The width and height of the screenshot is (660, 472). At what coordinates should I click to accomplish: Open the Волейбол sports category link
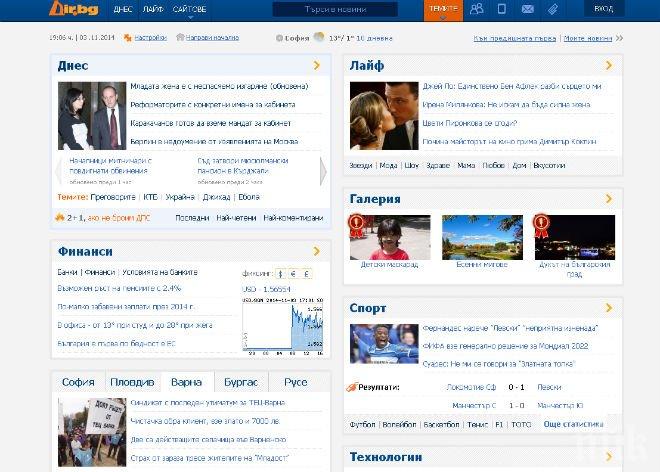point(399,424)
